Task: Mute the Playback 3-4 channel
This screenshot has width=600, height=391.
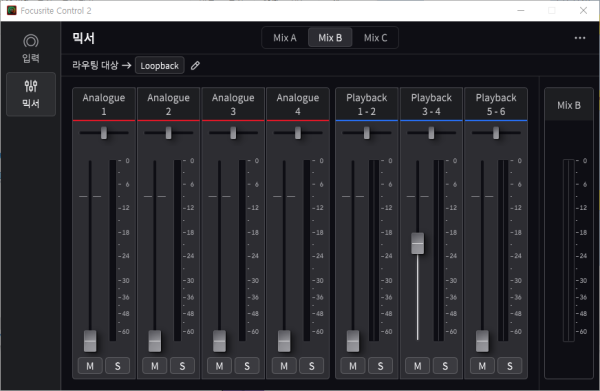Action: tap(417, 366)
